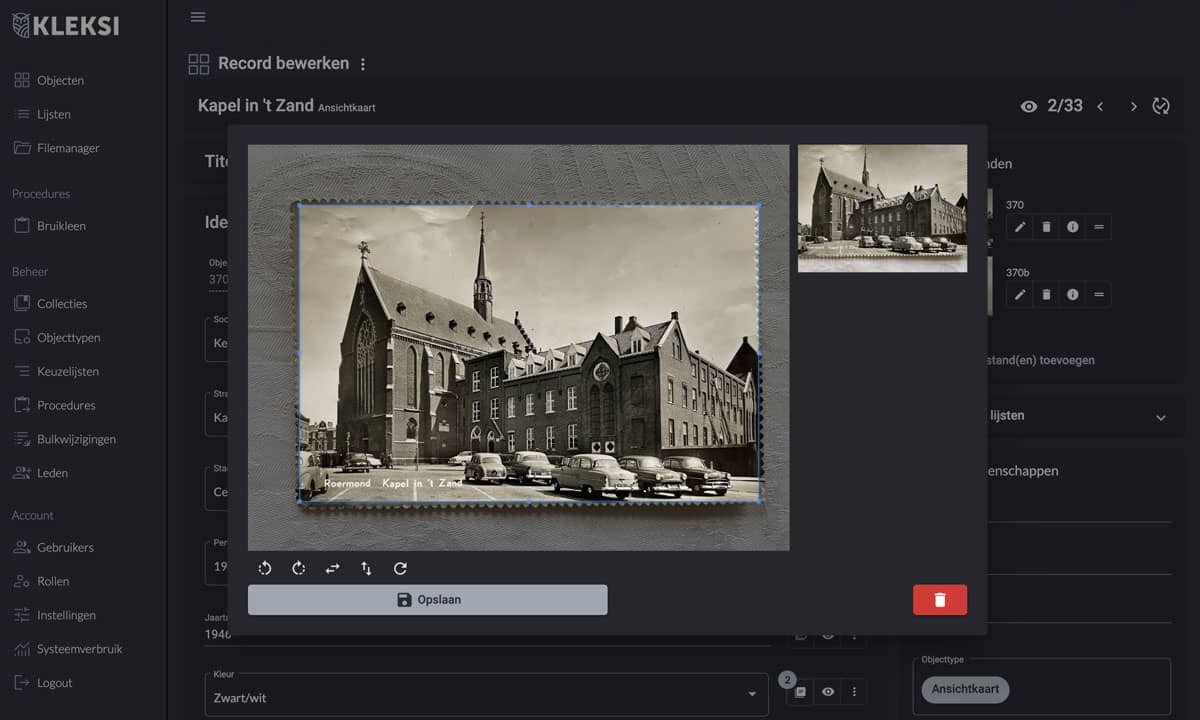The width and height of the screenshot is (1200, 720).
Task: Click the red delete trash button
Action: point(939,600)
